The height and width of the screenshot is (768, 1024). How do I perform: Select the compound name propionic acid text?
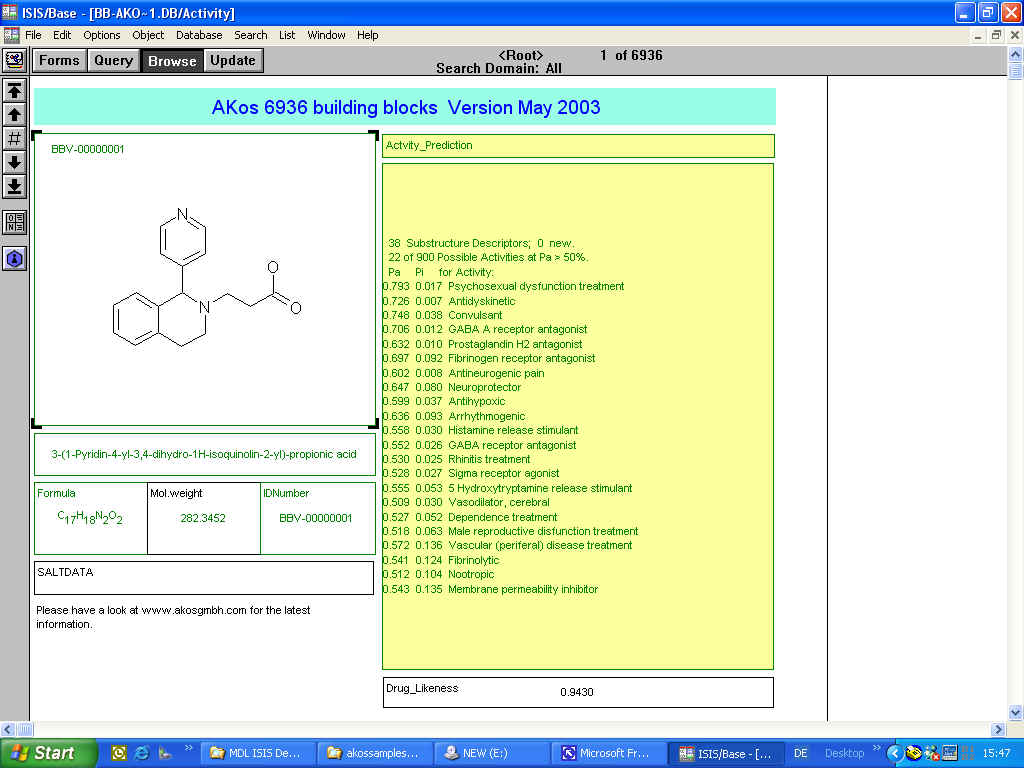(204, 455)
